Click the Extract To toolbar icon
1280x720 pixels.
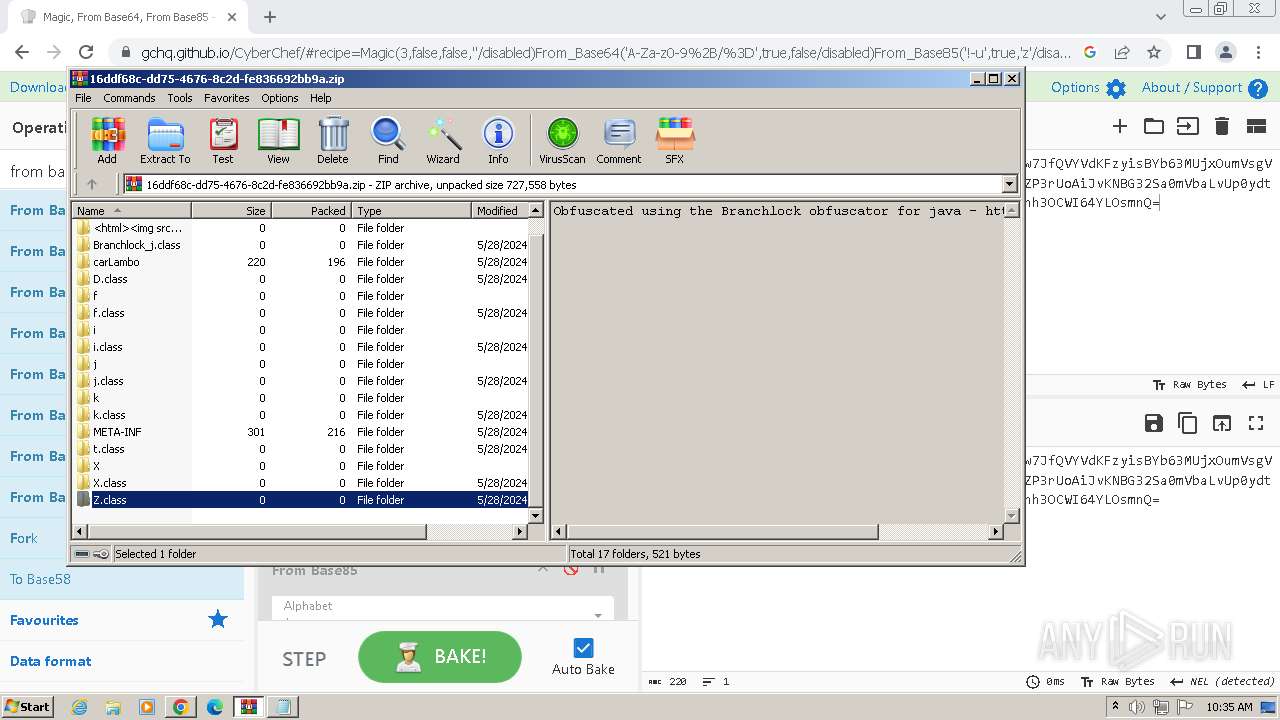(x=165, y=140)
